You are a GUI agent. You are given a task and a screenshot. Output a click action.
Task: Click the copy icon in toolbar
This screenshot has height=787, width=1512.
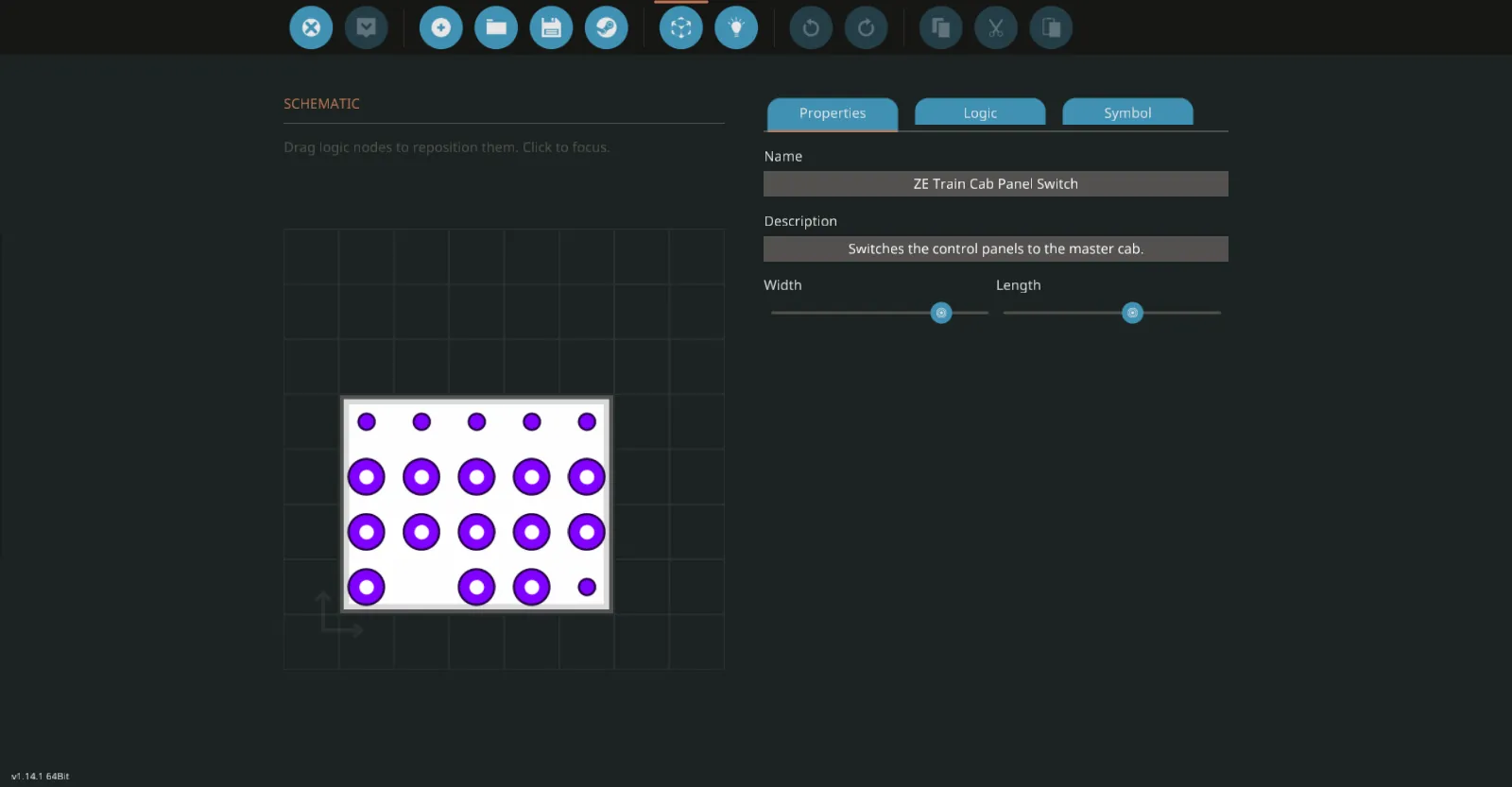940,28
